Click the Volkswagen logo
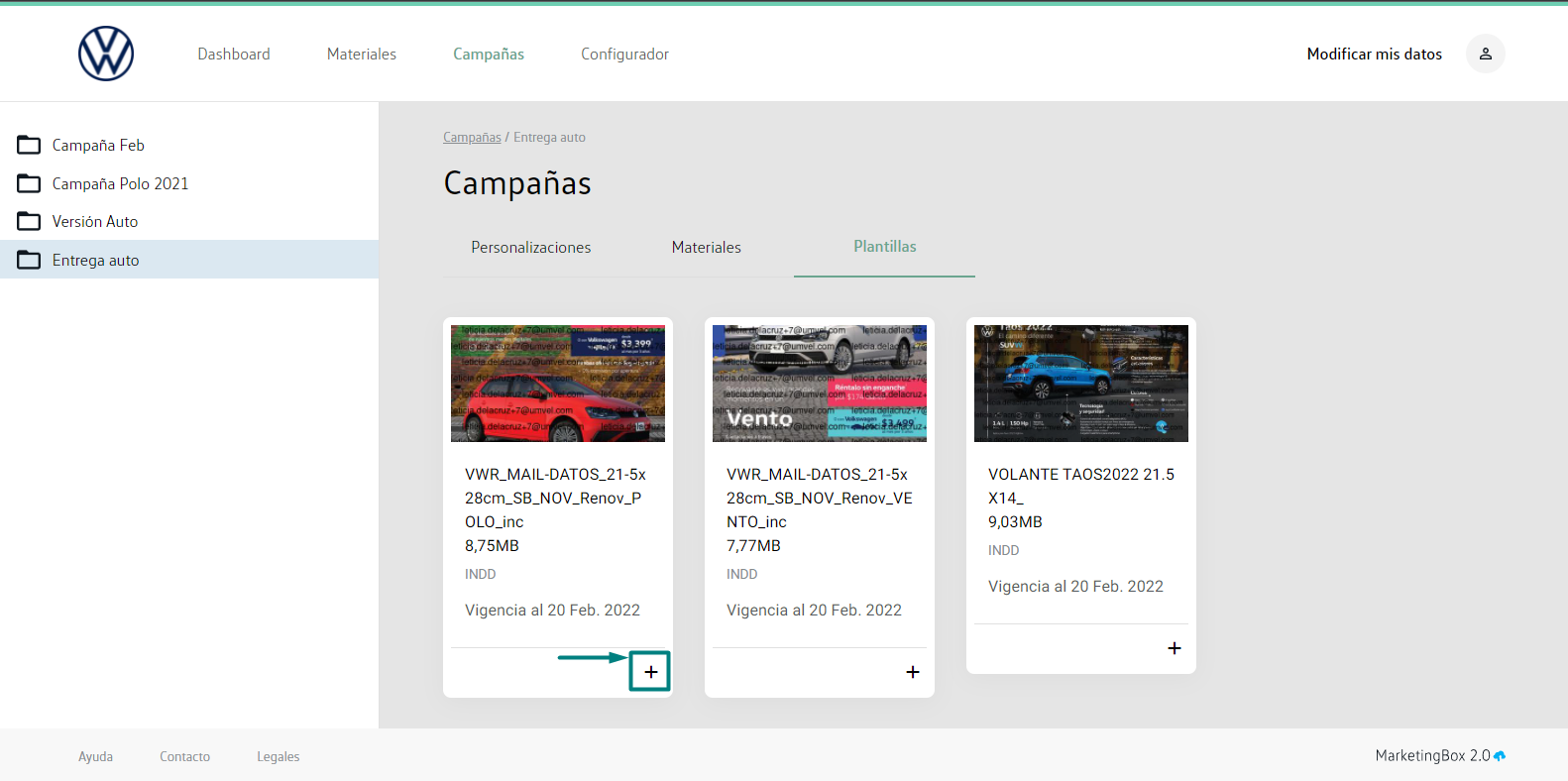The height and width of the screenshot is (781, 1568). pos(106,54)
